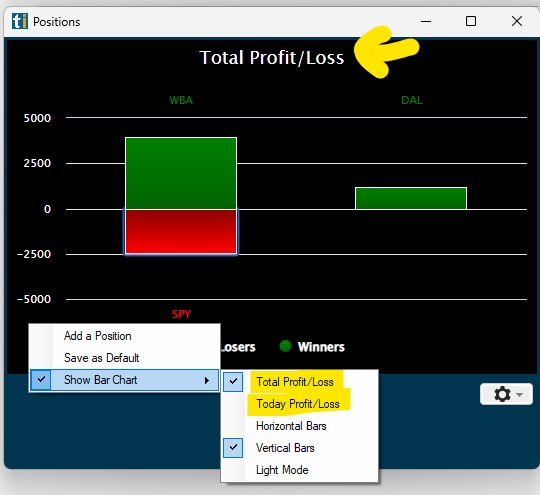Click the WBA ticker label
Viewport: 540px width, 495px height.
181,100
